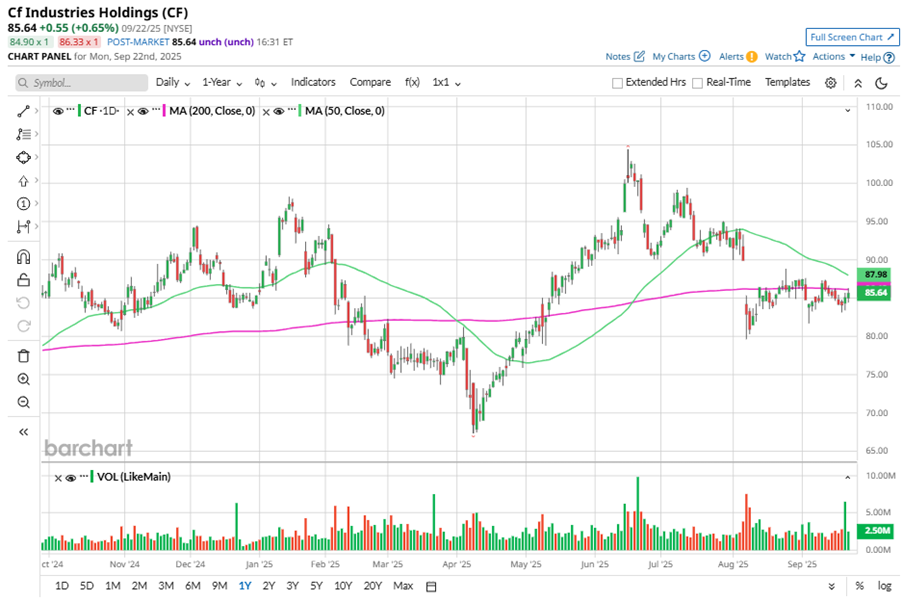Toggle visibility of CF 1D series
902x601 pixels.
58,111
